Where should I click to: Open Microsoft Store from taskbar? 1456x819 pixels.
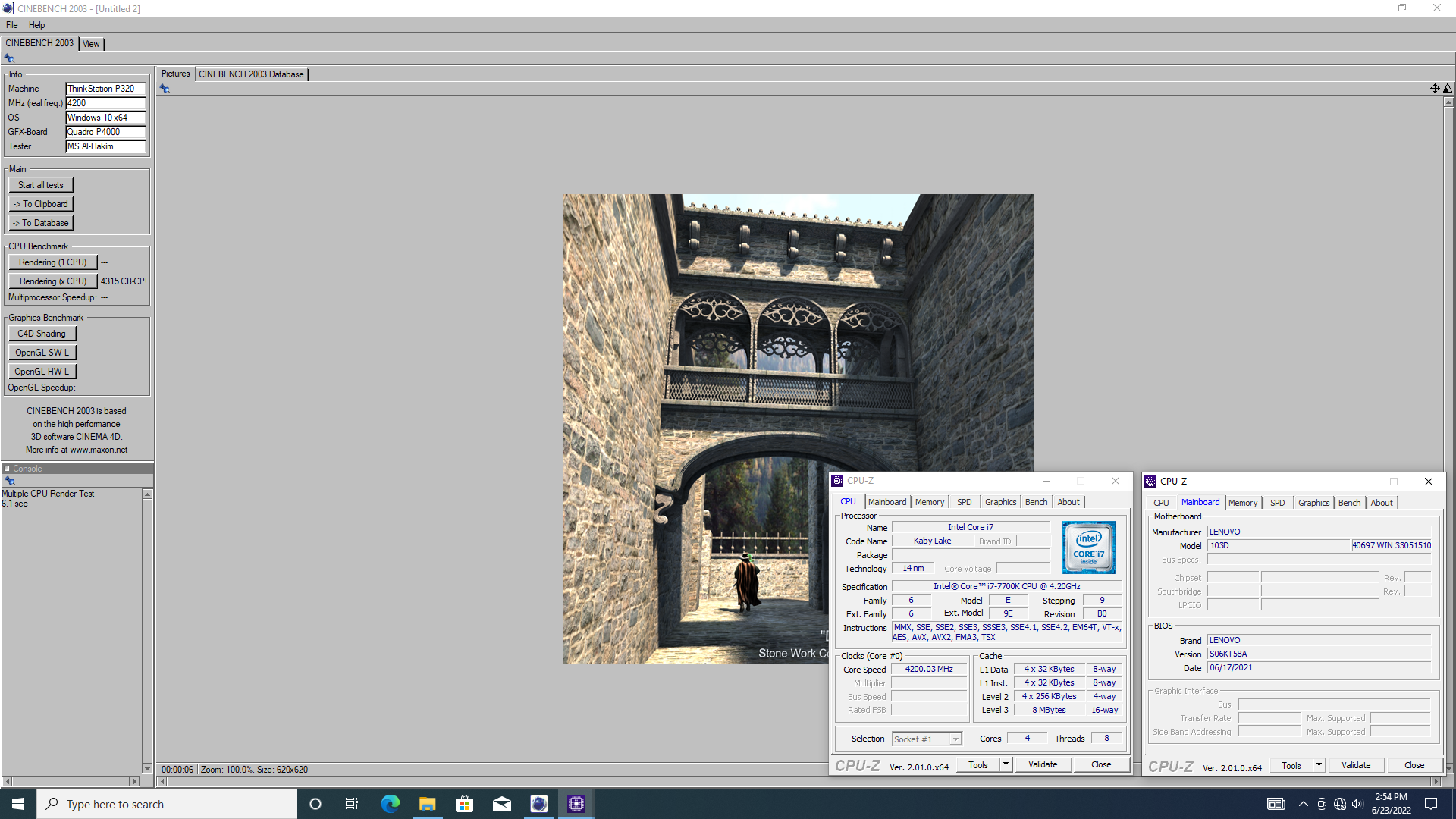point(464,804)
